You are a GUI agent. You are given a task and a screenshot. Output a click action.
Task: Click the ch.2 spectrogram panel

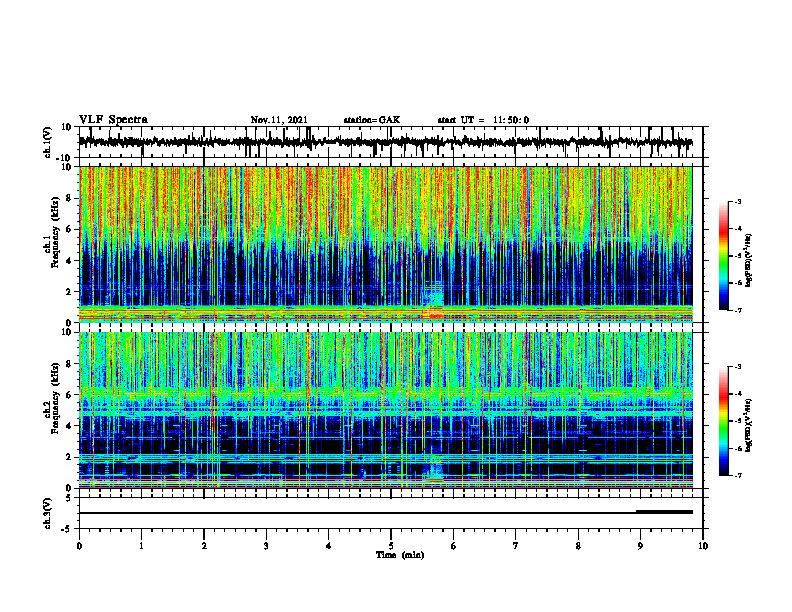click(x=386, y=410)
